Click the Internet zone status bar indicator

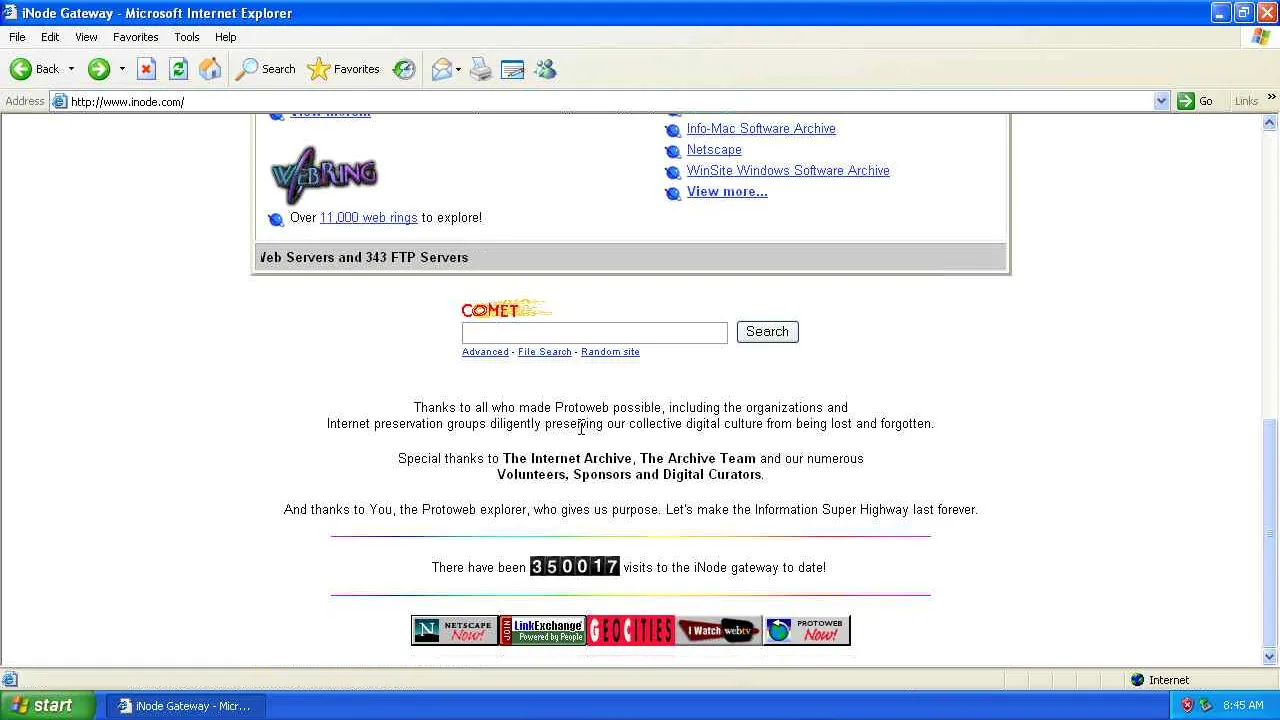1160,680
